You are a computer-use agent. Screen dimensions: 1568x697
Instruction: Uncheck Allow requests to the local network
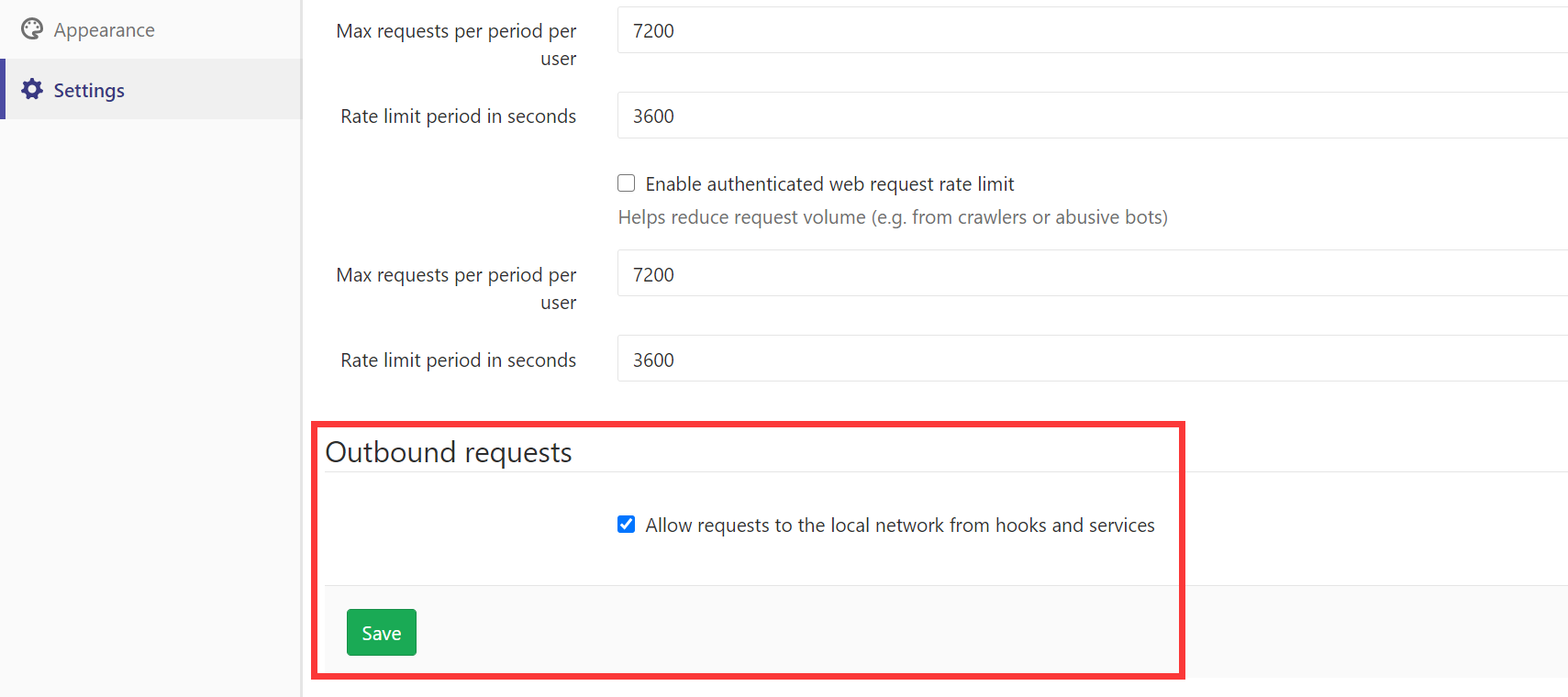tap(627, 525)
